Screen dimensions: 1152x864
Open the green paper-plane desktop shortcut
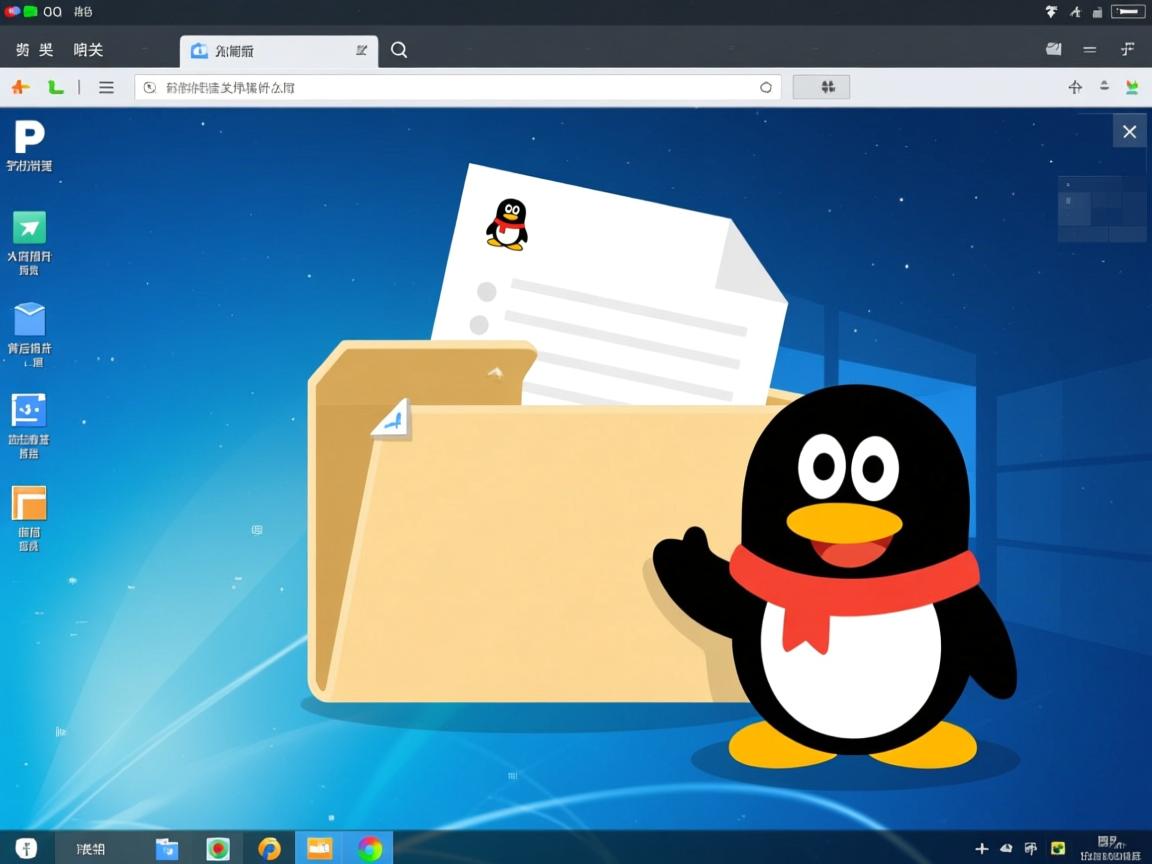(x=29, y=228)
